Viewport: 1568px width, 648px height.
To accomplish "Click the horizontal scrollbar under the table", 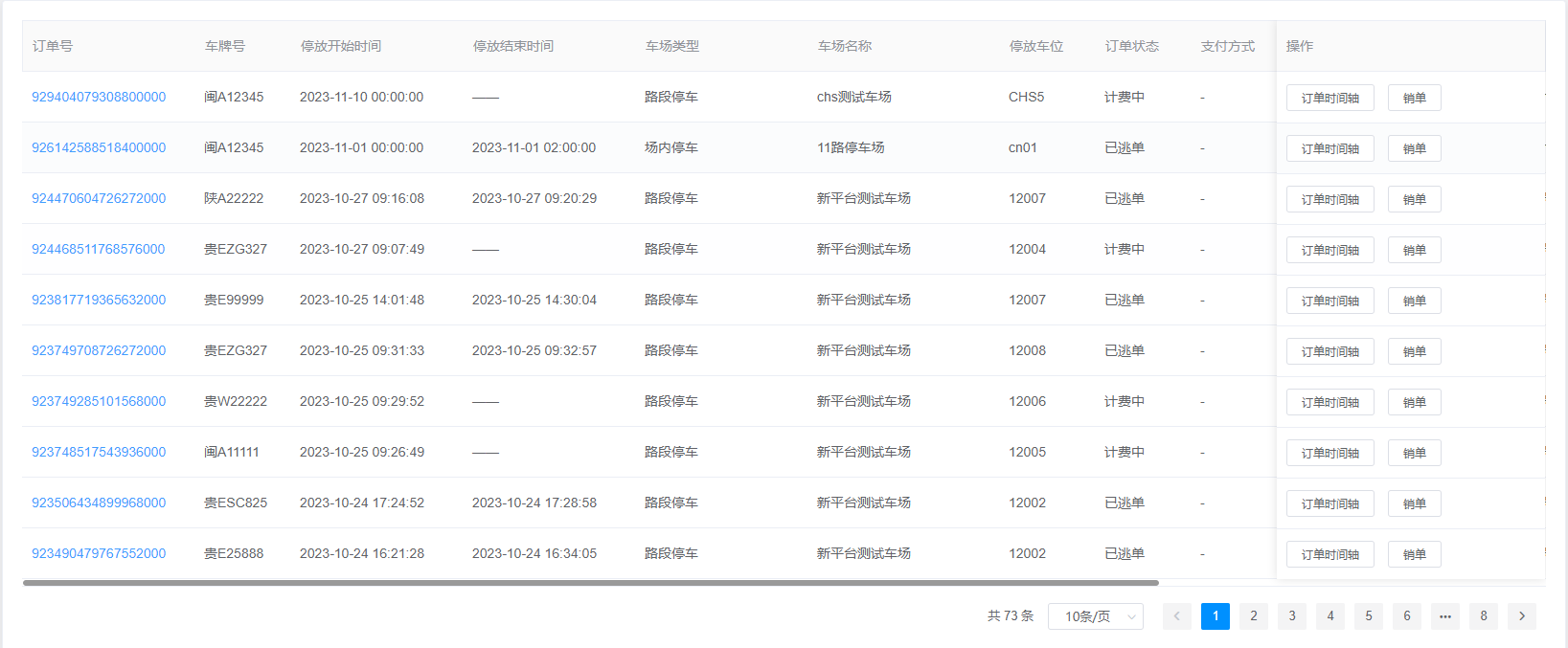I will pos(590,582).
